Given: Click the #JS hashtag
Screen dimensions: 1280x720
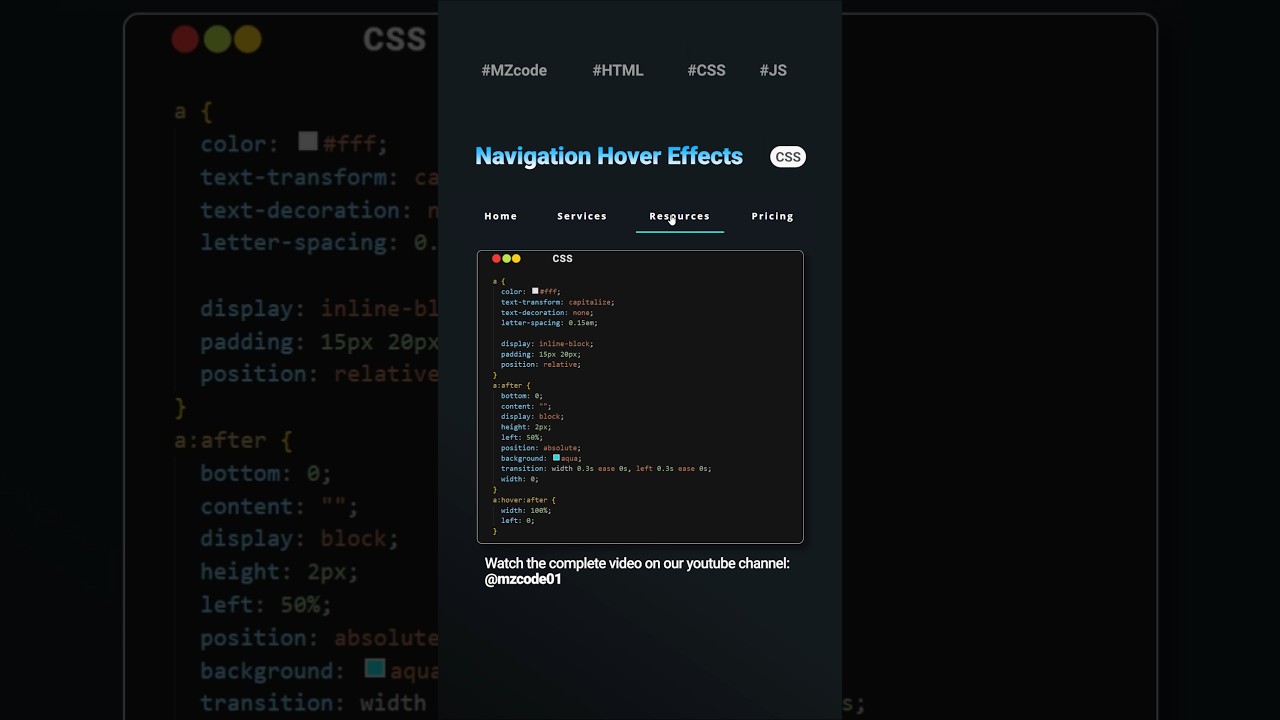Looking at the screenshot, I should point(773,70).
